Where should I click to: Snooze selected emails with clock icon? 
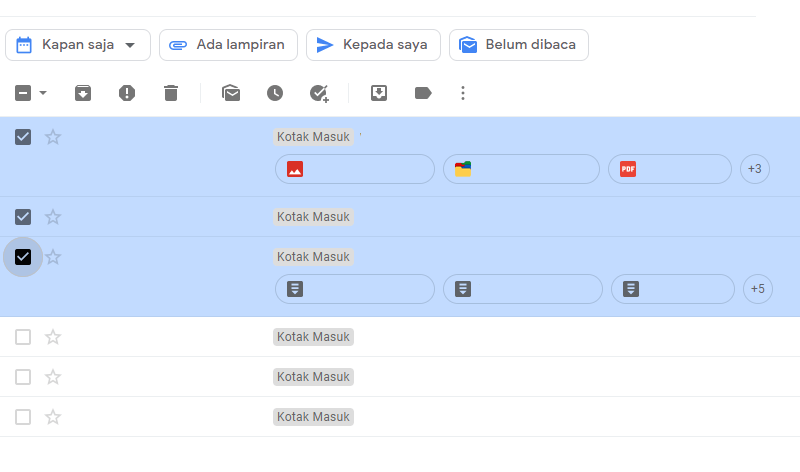click(x=275, y=93)
